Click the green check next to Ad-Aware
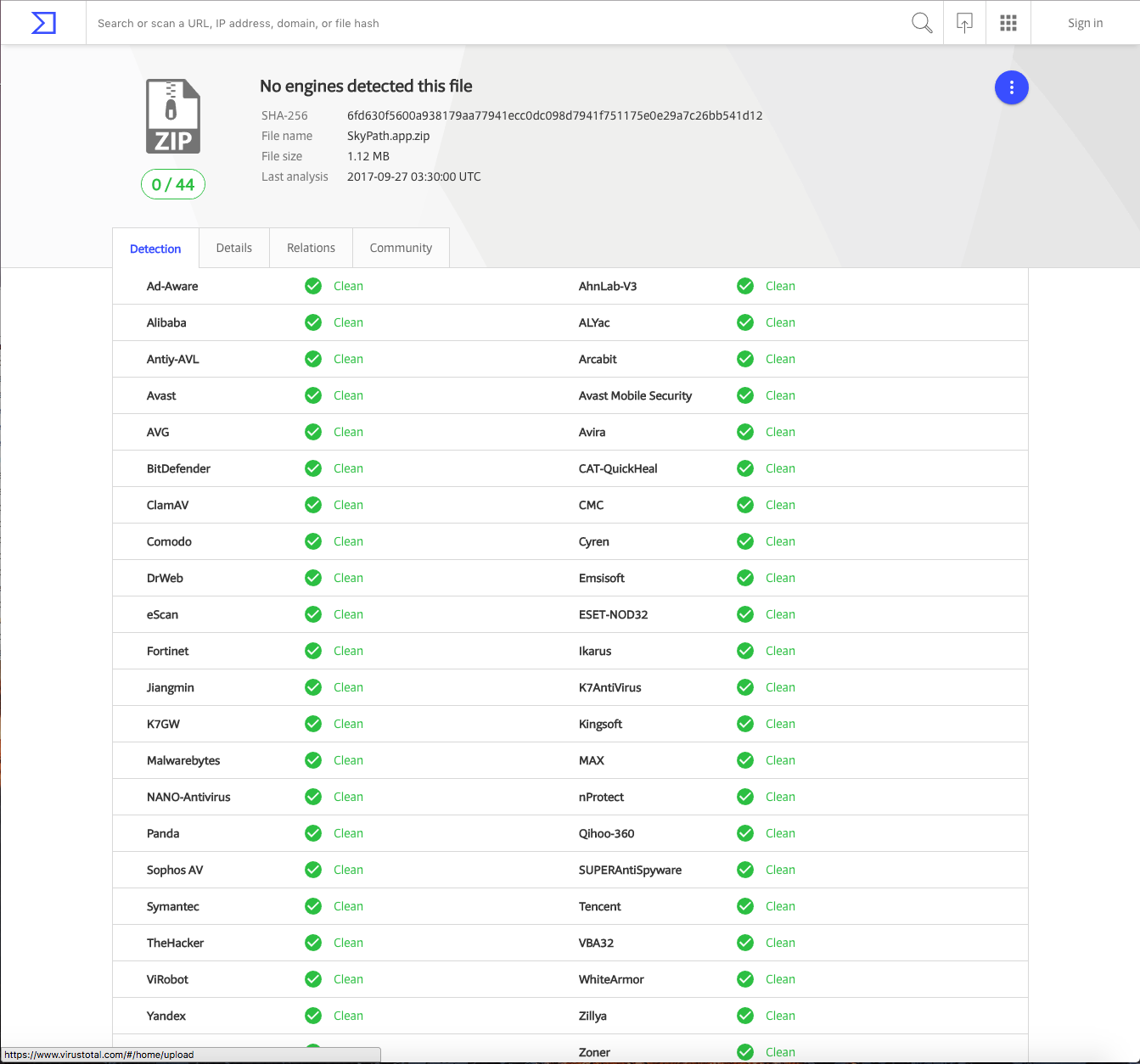1140x1064 pixels. pyautogui.click(x=313, y=286)
